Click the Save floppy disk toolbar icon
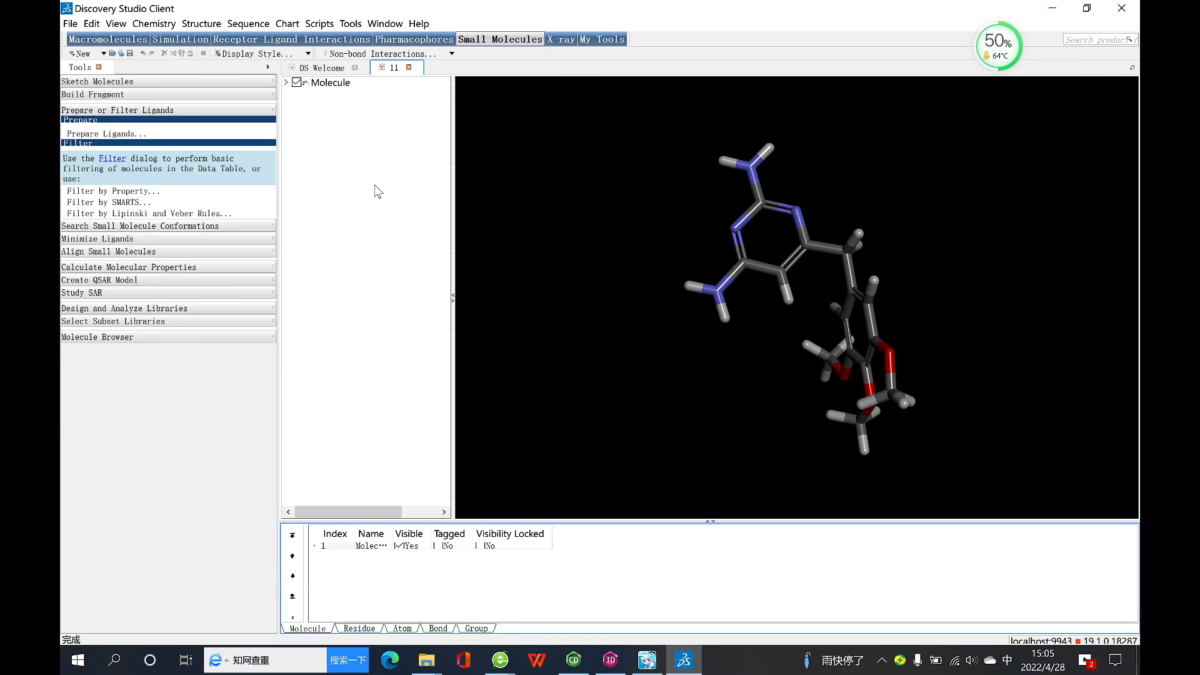 [x=130, y=54]
